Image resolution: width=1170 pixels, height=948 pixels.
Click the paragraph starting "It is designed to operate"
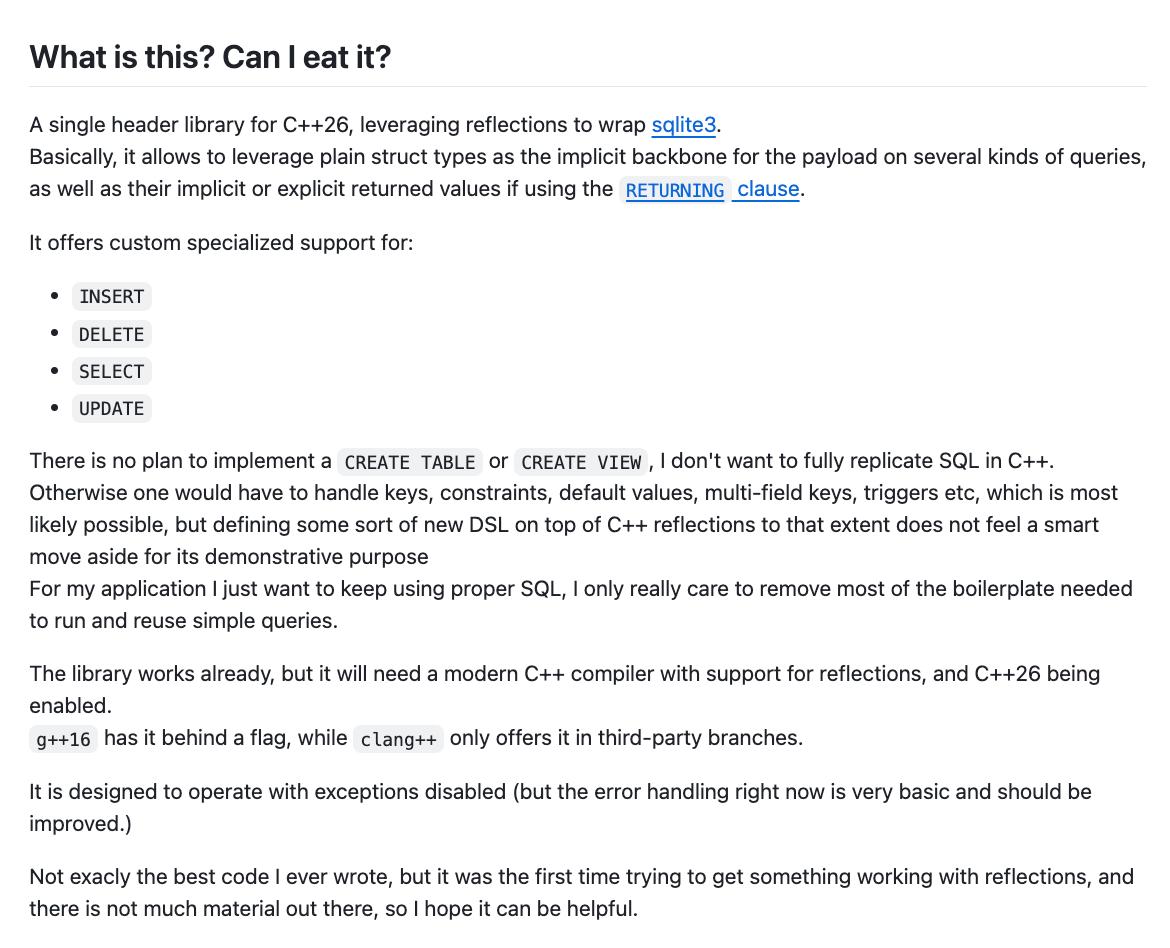point(560,807)
